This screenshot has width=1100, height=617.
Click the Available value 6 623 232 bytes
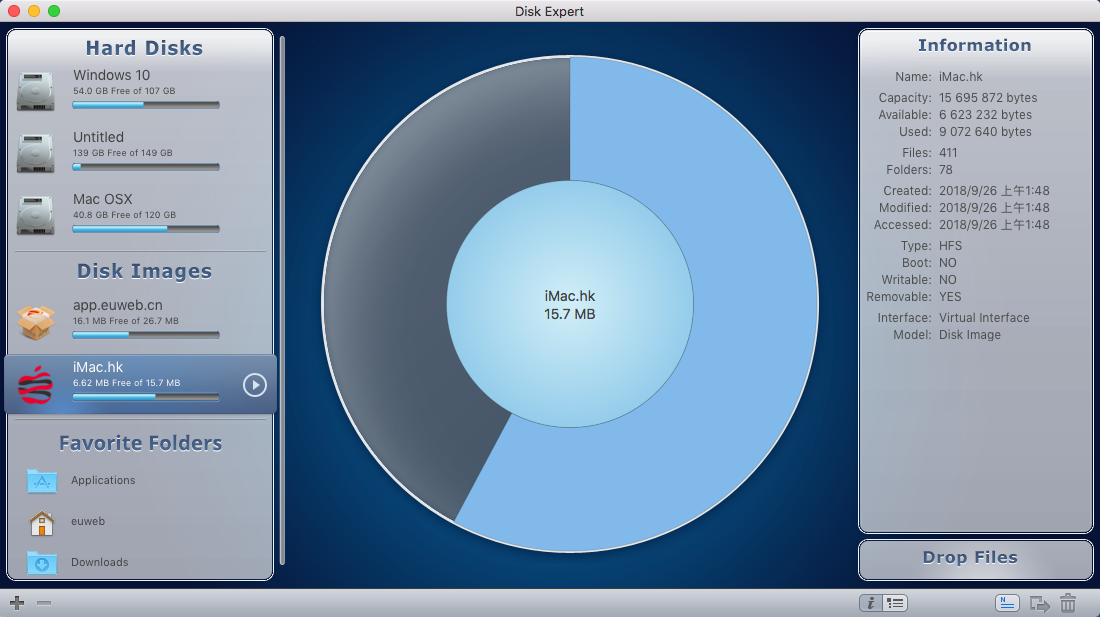tap(985, 114)
